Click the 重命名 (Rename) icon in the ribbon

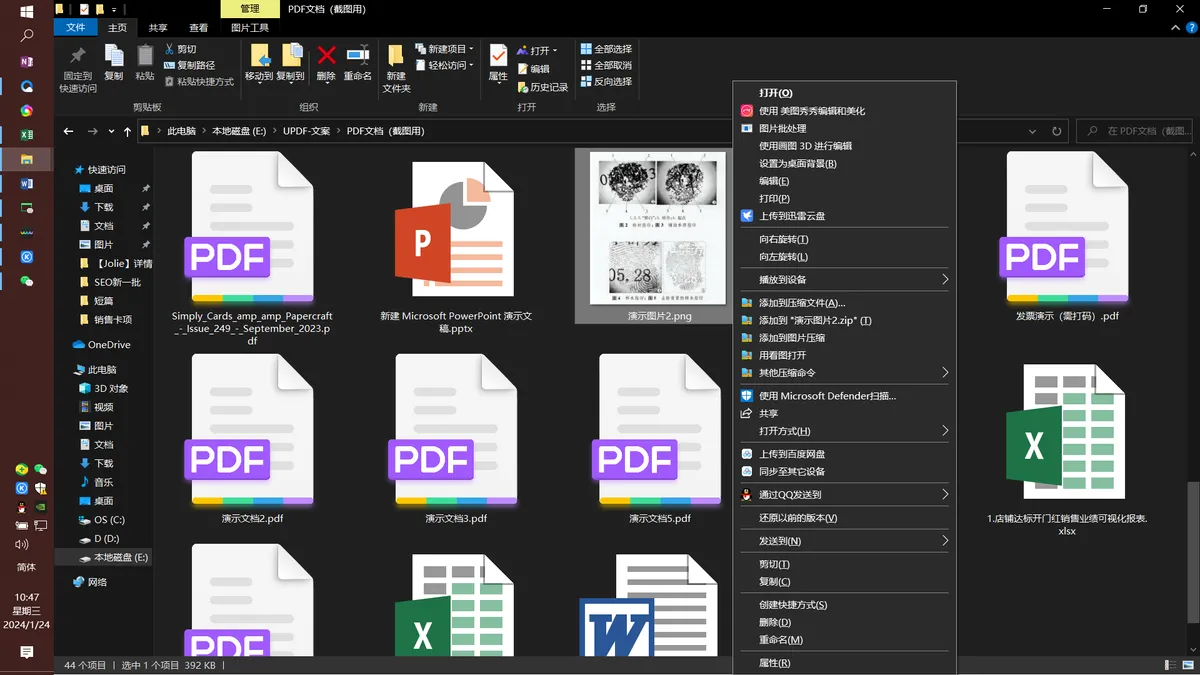click(x=357, y=62)
